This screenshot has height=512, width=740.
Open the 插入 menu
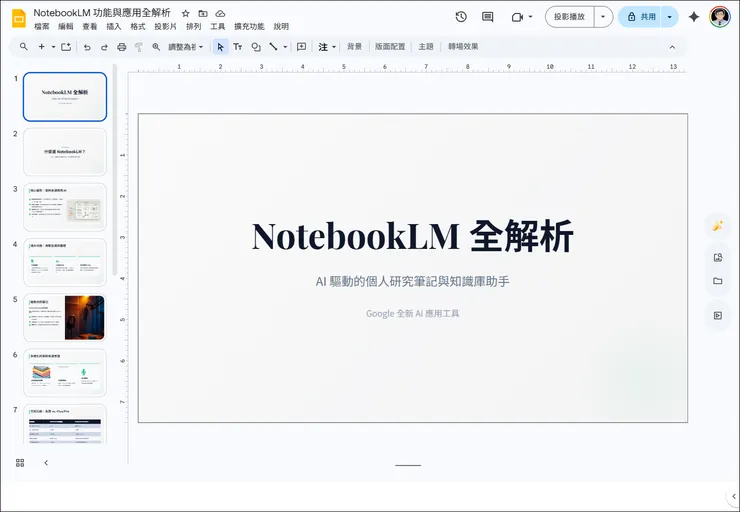tap(114, 27)
